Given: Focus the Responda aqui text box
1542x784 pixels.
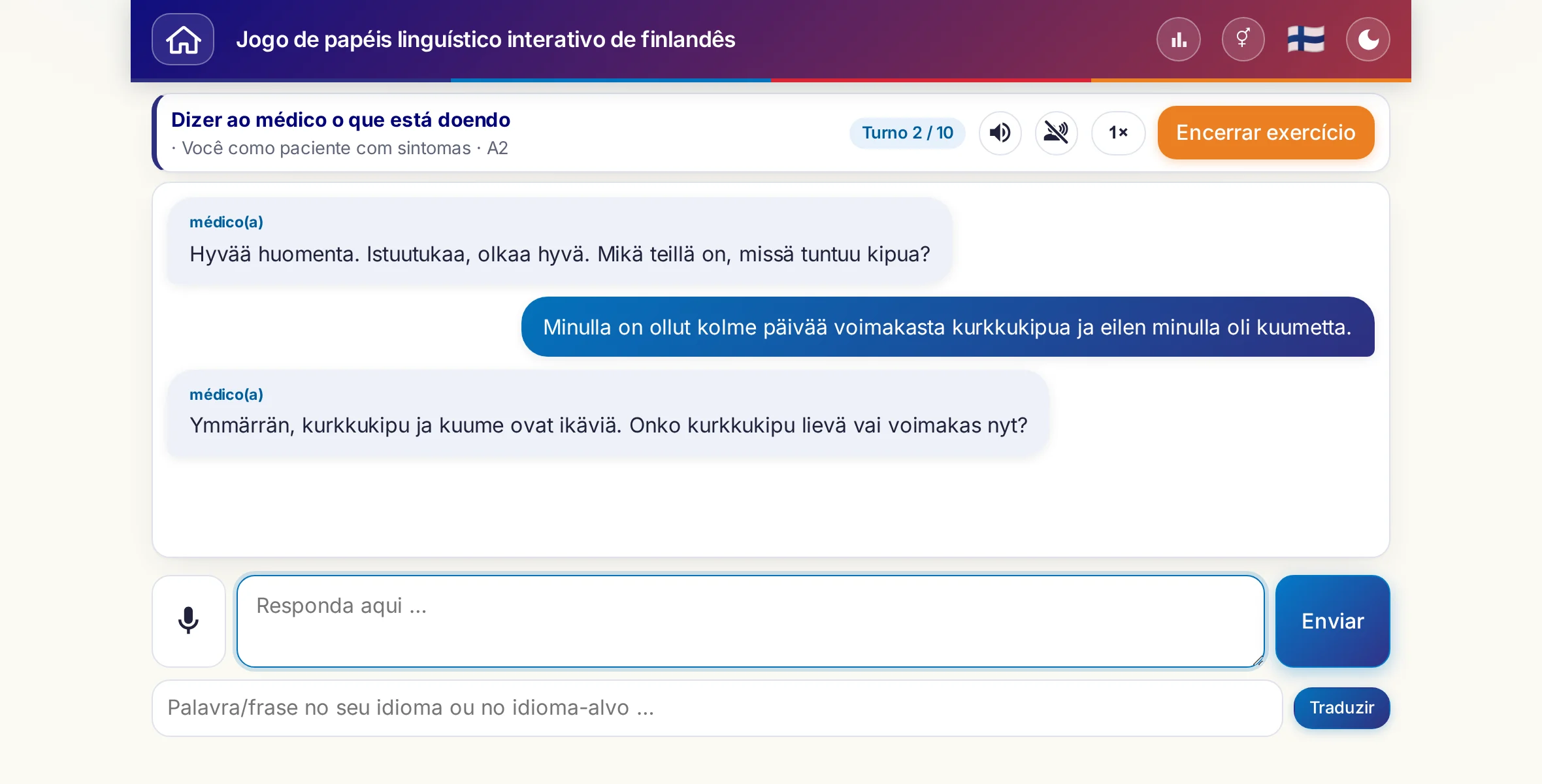Looking at the screenshot, I should point(751,621).
